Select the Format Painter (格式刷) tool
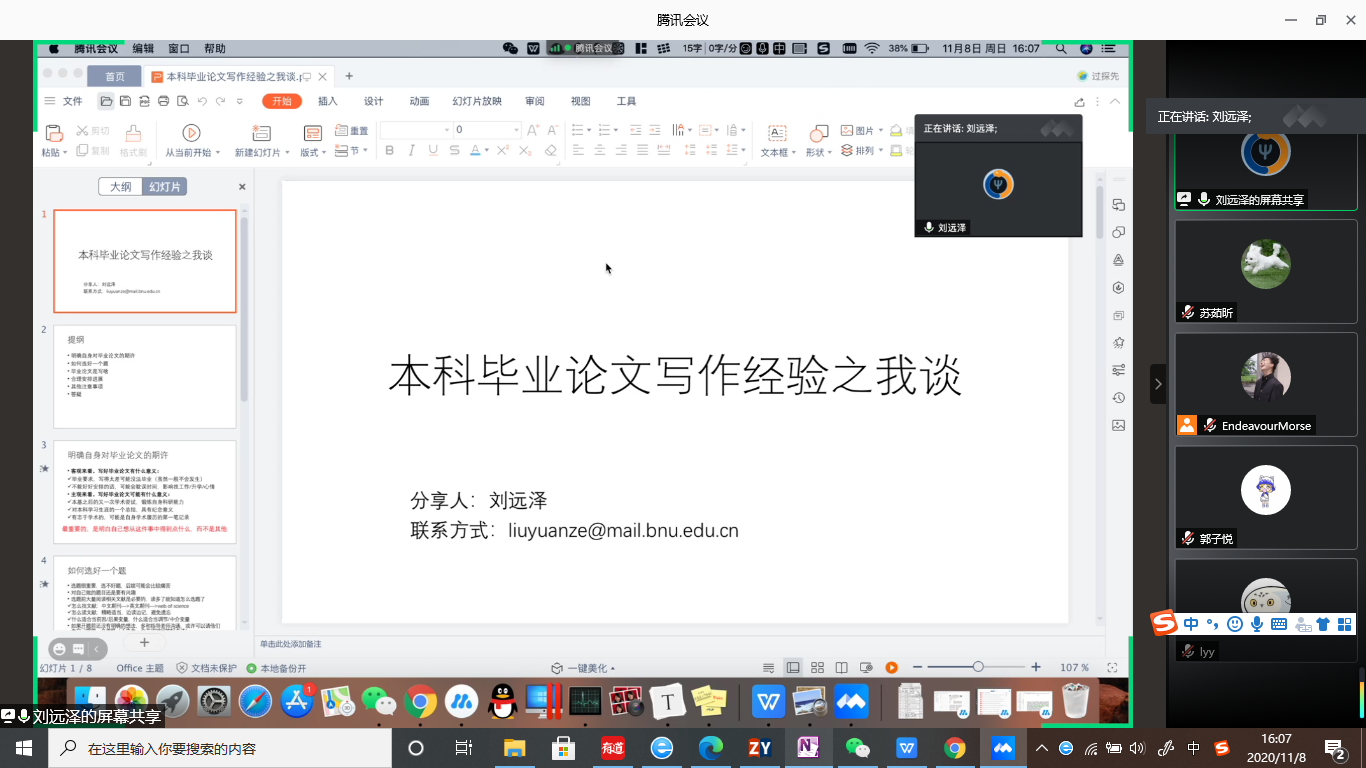The width and height of the screenshot is (1366, 768). click(x=131, y=137)
